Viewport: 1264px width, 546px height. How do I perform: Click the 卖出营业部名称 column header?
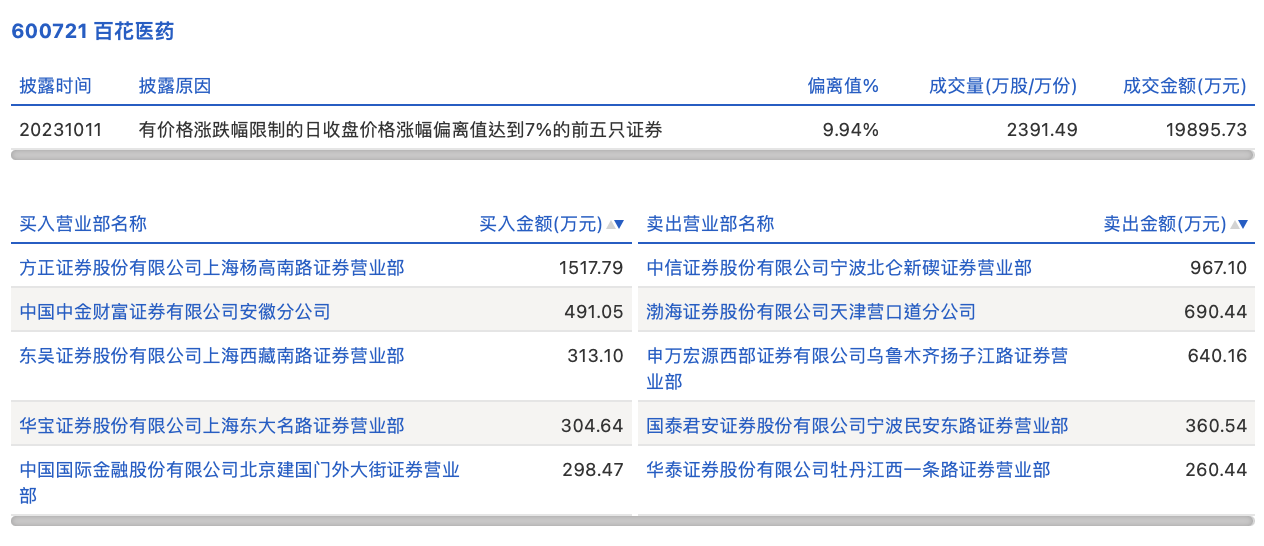coord(710,224)
